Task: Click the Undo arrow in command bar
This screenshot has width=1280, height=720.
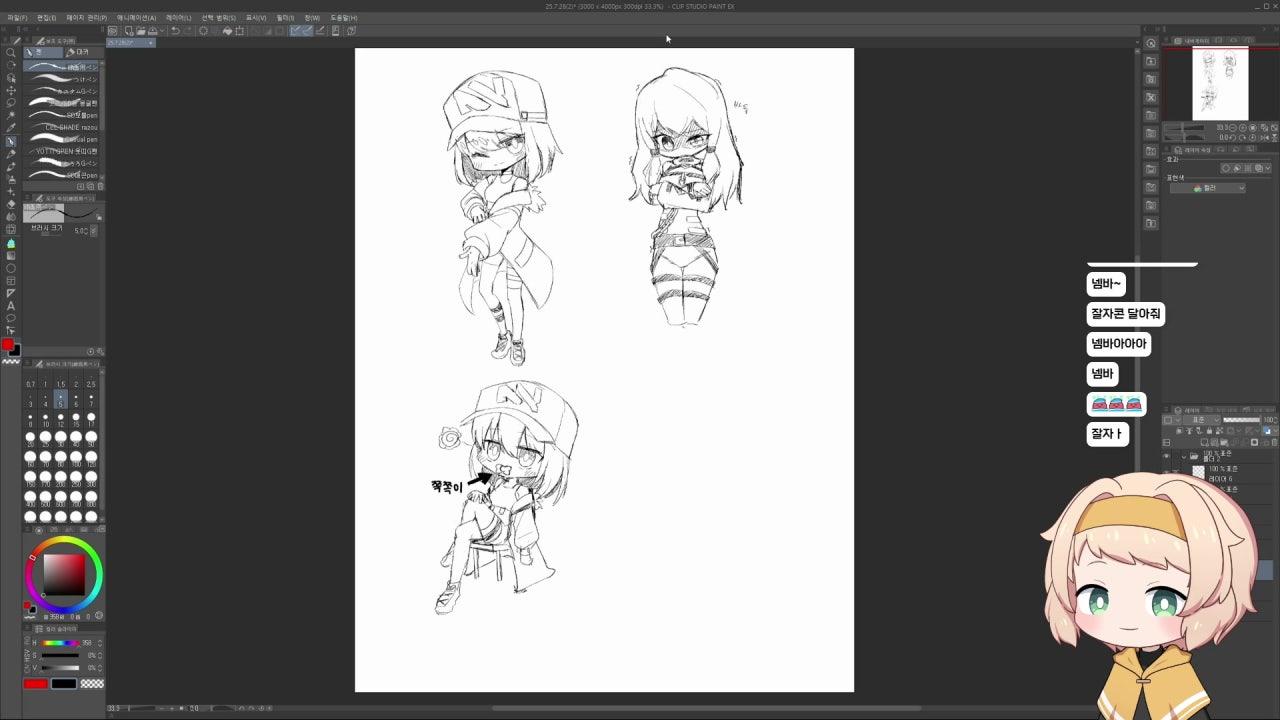Action: click(175, 30)
